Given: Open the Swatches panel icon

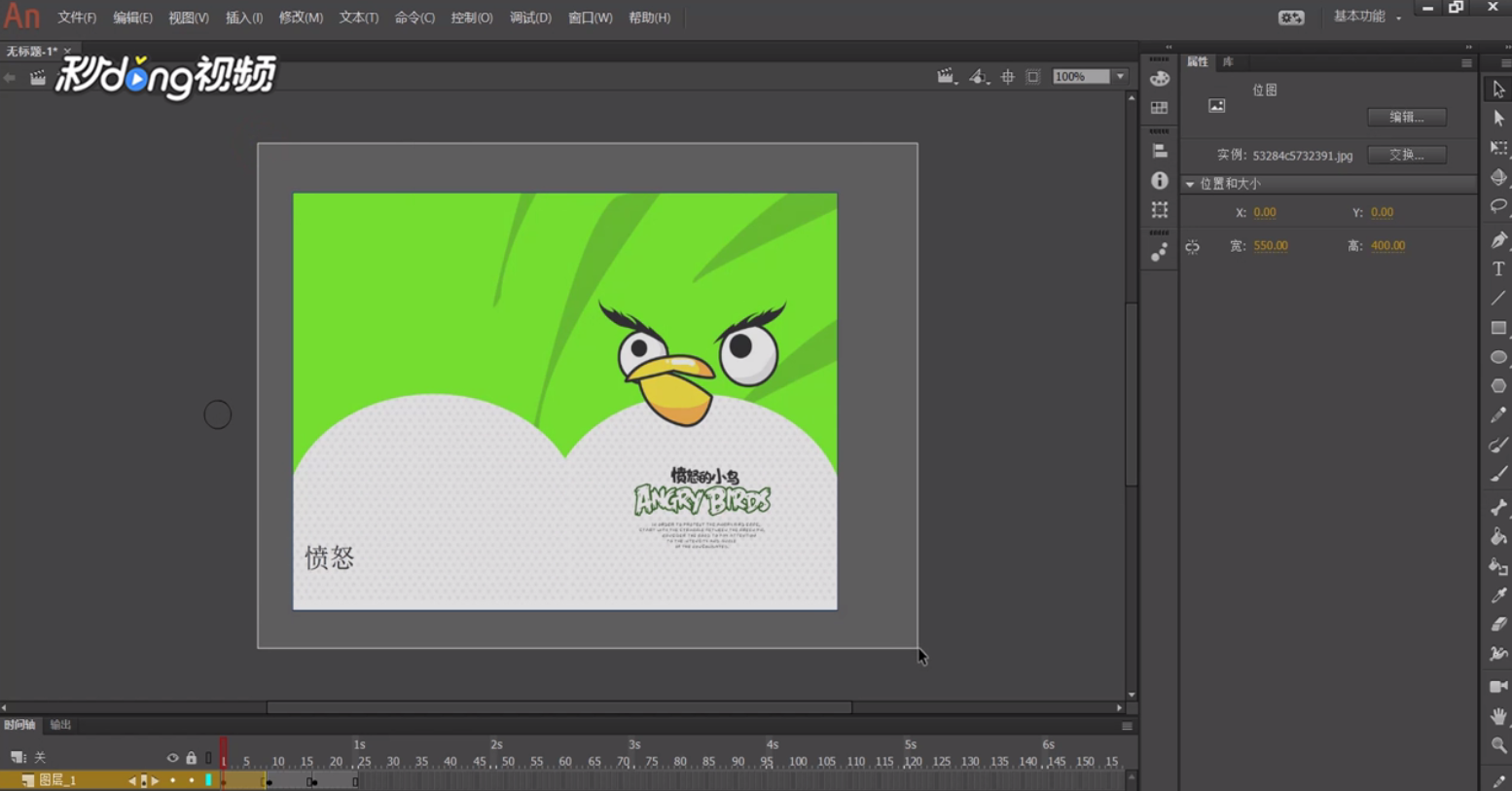Looking at the screenshot, I should pyautogui.click(x=1159, y=108).
